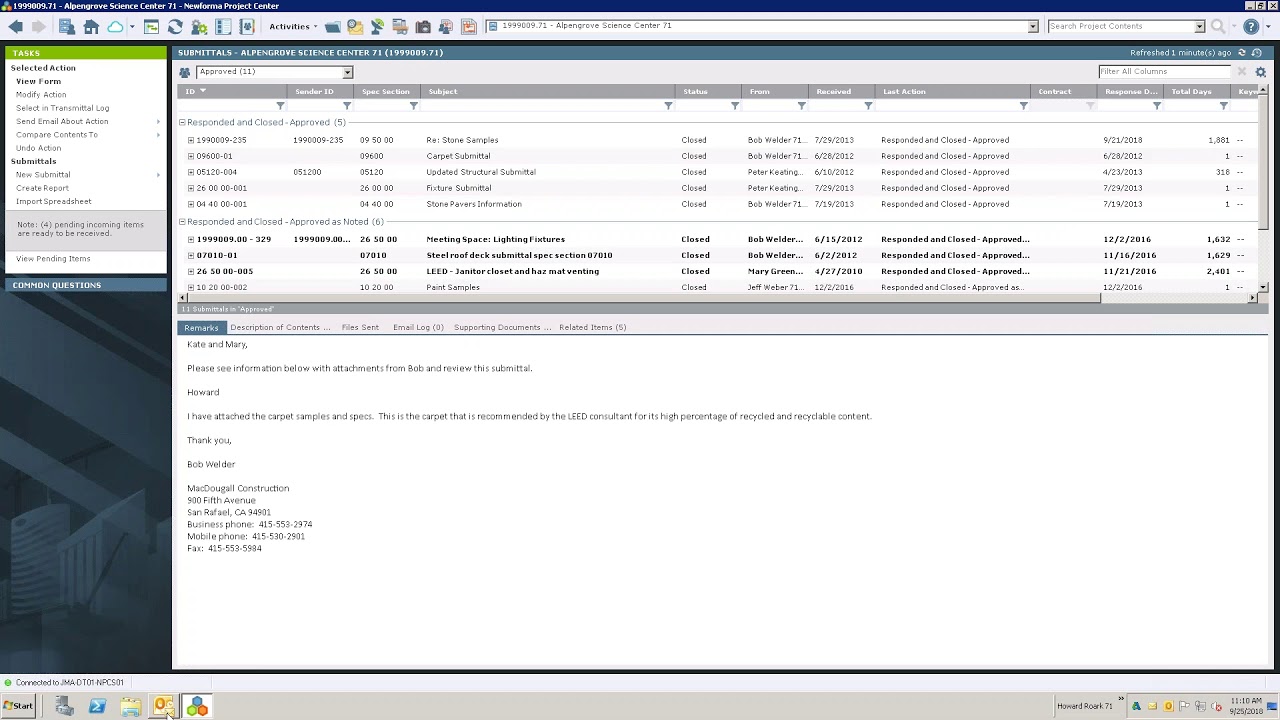Click View Form in Tasks panel
Viewport: 1280px width, 720px height.
[38, 81]
